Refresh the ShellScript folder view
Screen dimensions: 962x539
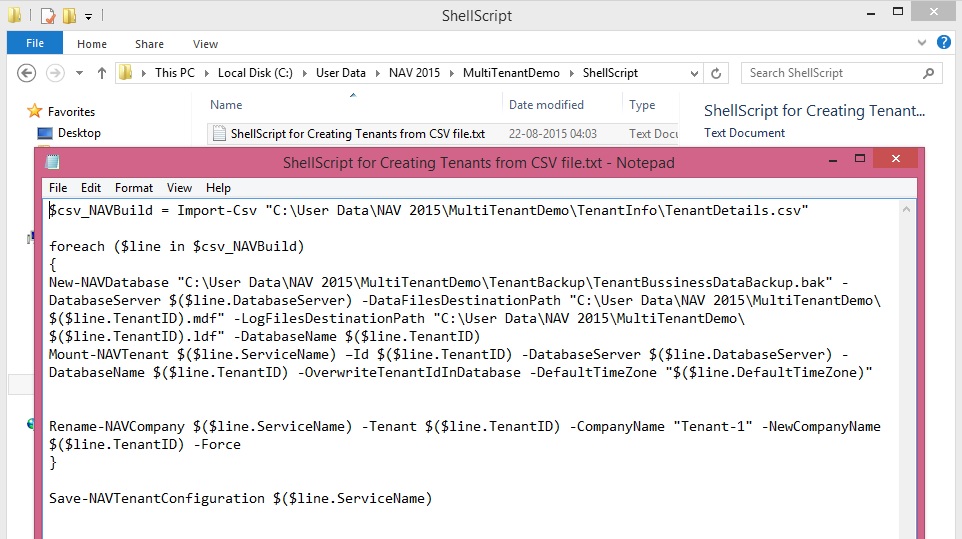[716, 73]
